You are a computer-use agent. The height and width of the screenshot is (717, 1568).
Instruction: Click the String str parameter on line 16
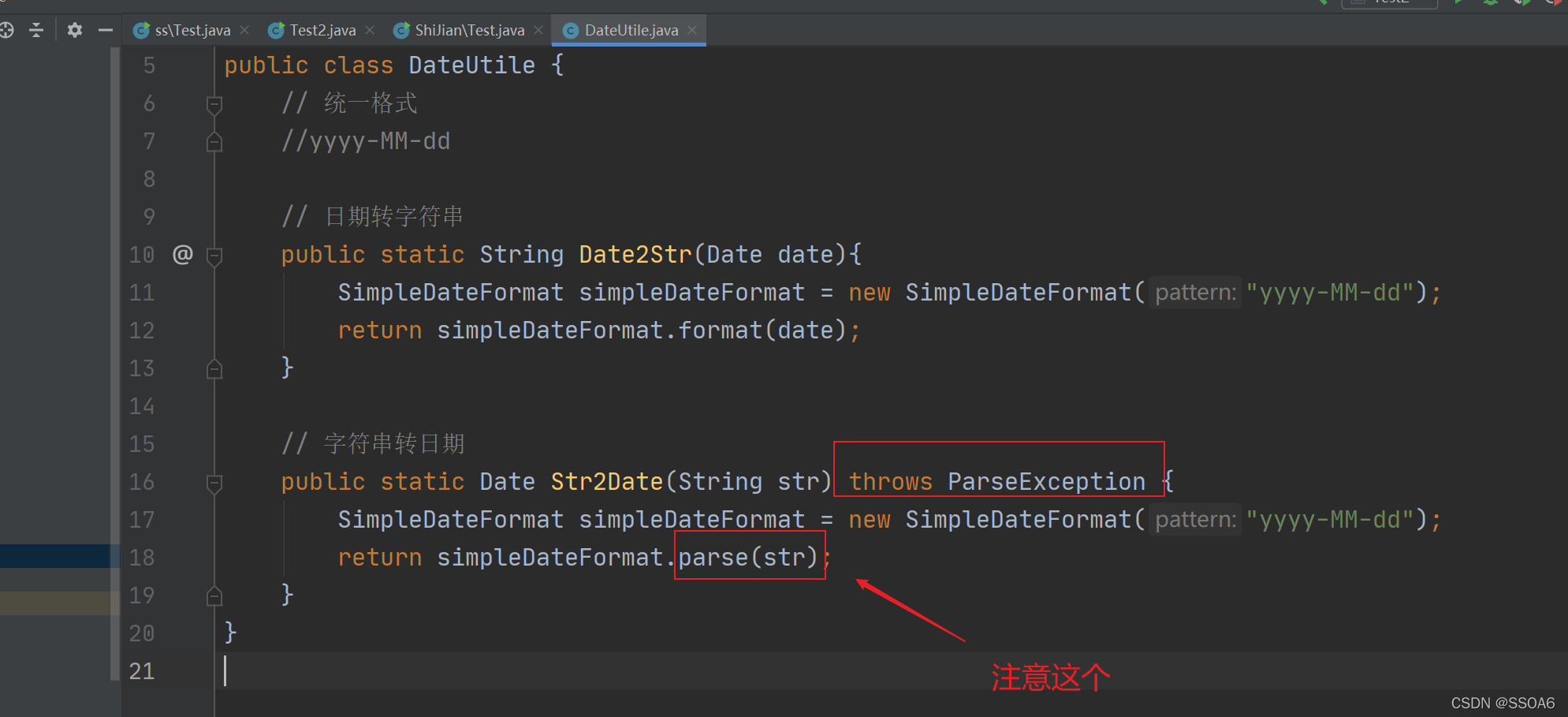coord(749,481)
